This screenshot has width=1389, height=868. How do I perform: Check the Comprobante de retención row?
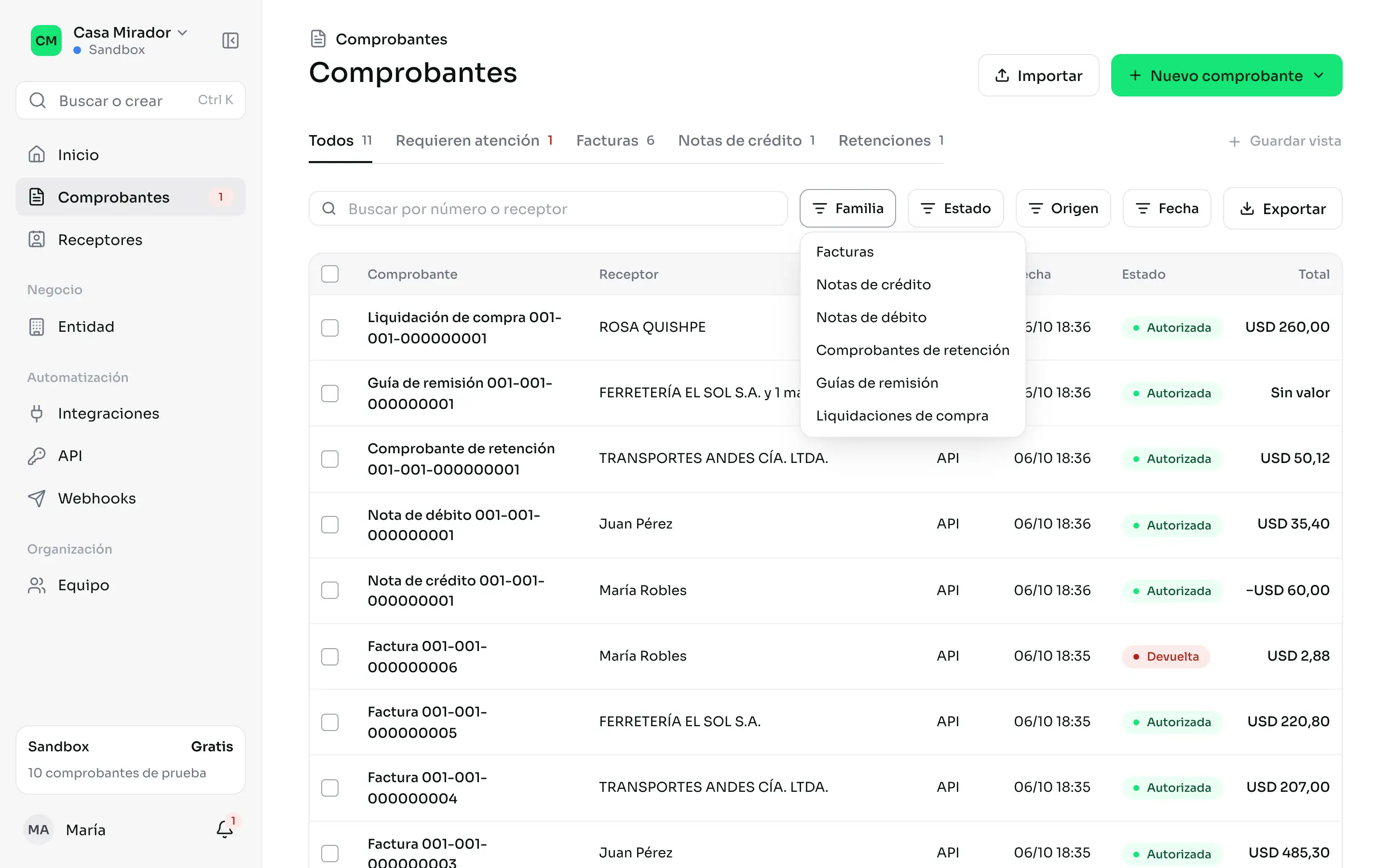coord(330,459)
